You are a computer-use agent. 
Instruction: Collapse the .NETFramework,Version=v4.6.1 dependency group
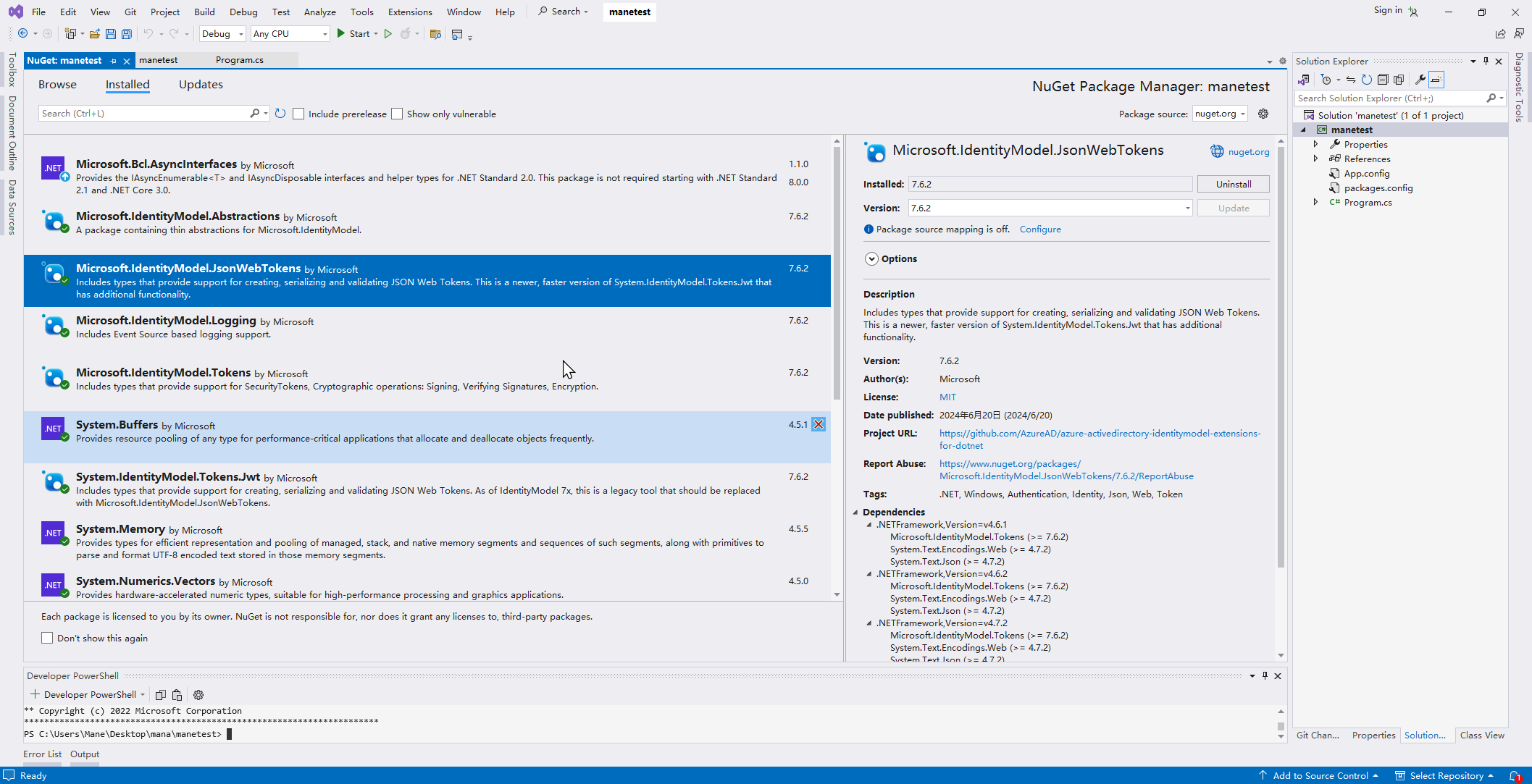(869, 524)
